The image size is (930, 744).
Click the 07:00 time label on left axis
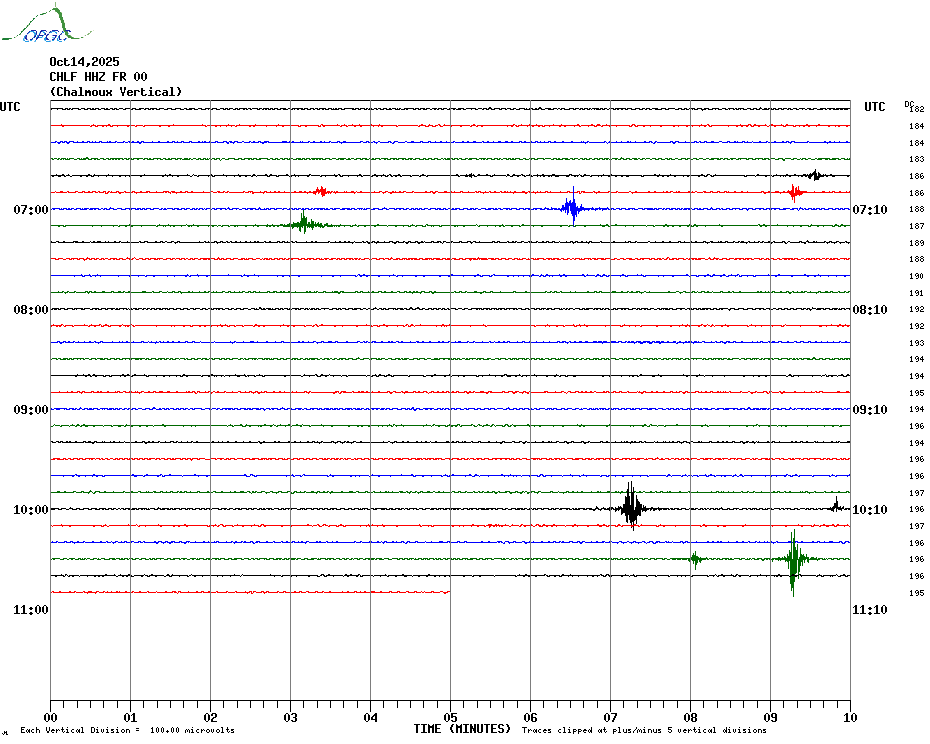(31, 210)
